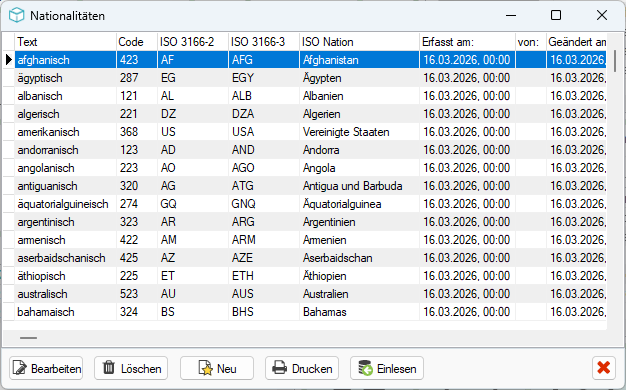Click code cell 423
The width and height of the screenshot is (626, 390).
[137, 60]
